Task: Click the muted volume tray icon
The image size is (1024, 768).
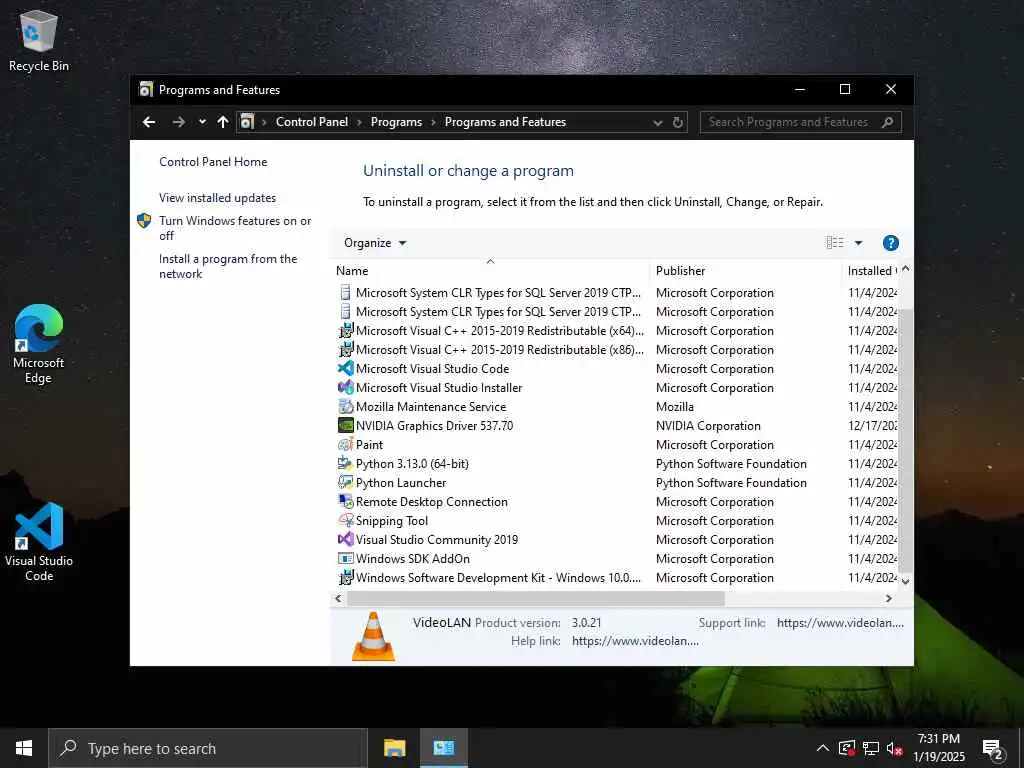Action: (x=894, y=748)
